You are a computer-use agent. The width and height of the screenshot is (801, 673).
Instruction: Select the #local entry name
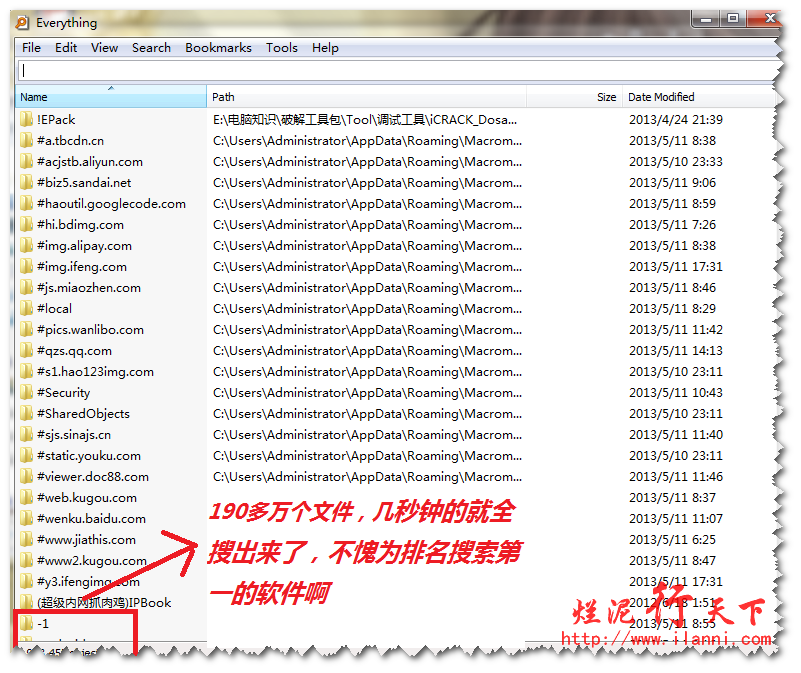click(x=54, y=308)
